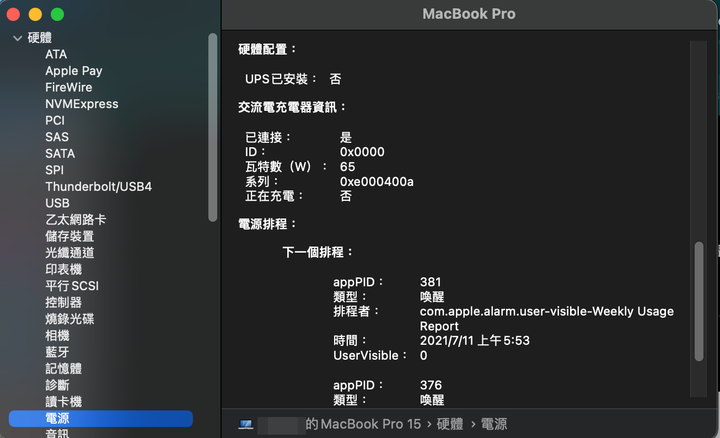Click 的MacBook Pro 15 in the path bar
Screen dimensions: 720x438
[x=363, y=424]
